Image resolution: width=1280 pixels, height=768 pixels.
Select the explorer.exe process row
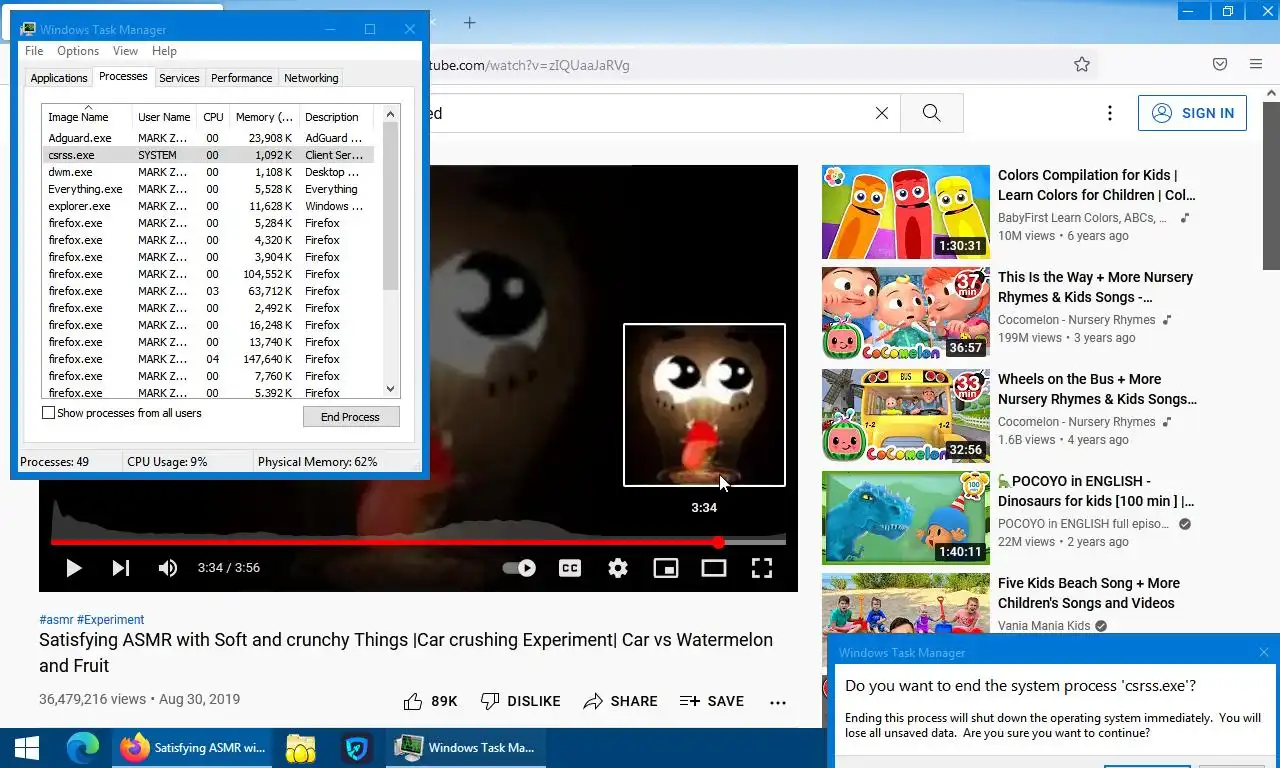coord(208,206)
